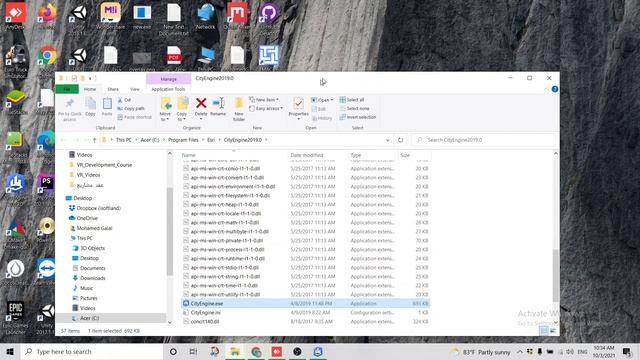
Task: Open the New item dropdown
Action: [x=264, y=100]
